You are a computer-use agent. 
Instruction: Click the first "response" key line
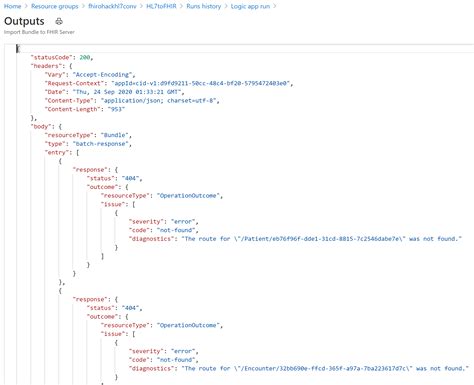(x=95, y=170)
